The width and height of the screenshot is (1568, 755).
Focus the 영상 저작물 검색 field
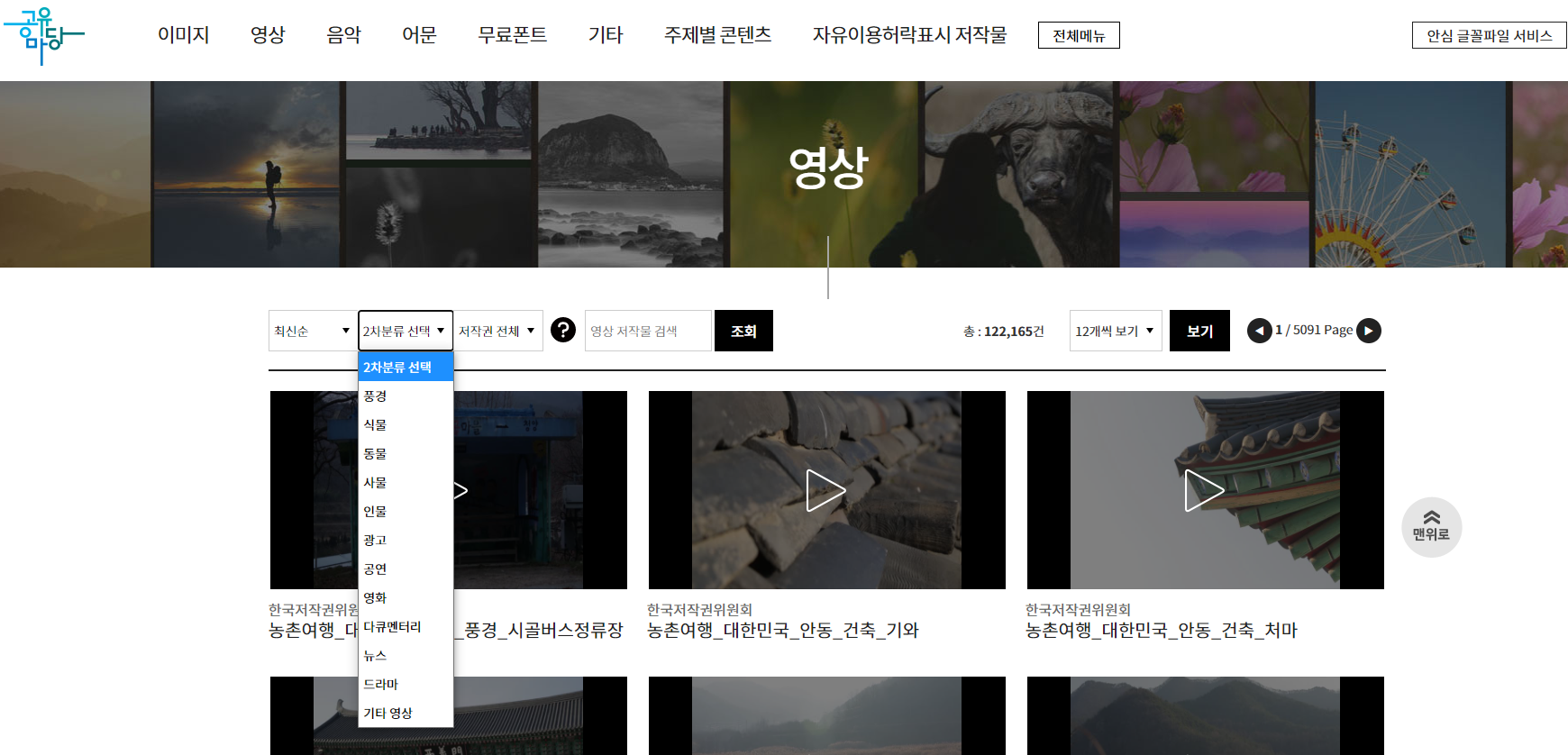(x=648, y=331)
